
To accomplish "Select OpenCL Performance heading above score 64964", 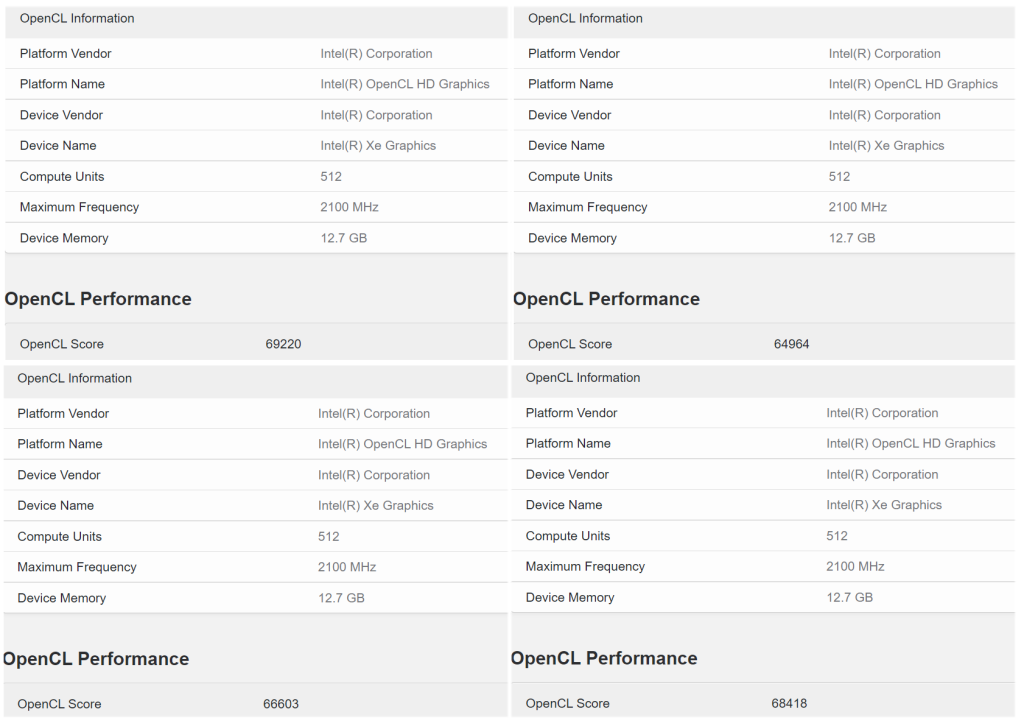I will tap(606, 299).
